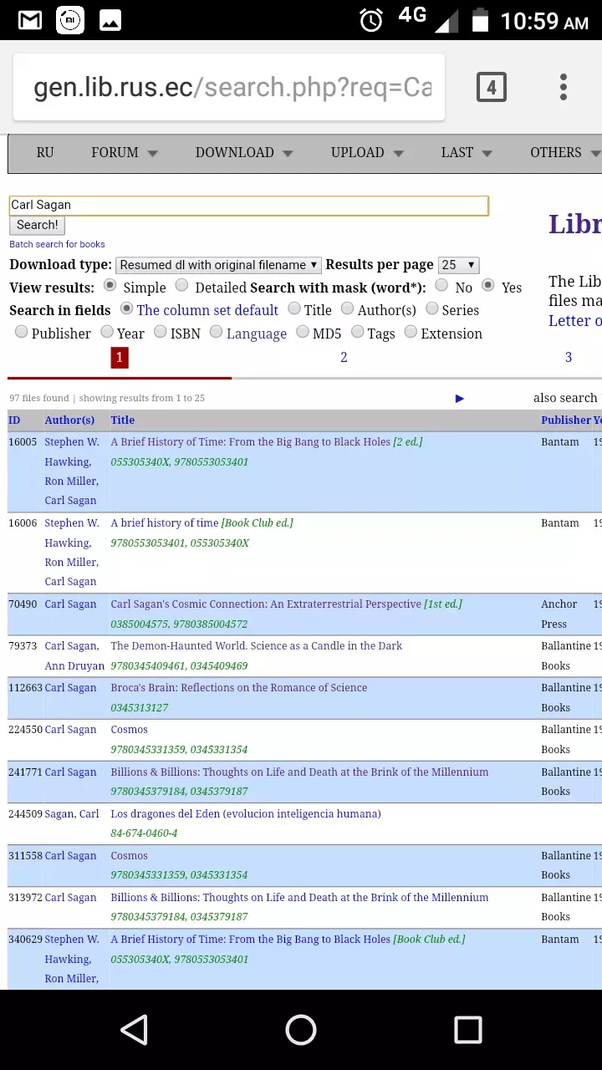Select ID 70490 text

pyautogui.click(x=23, y=604)
